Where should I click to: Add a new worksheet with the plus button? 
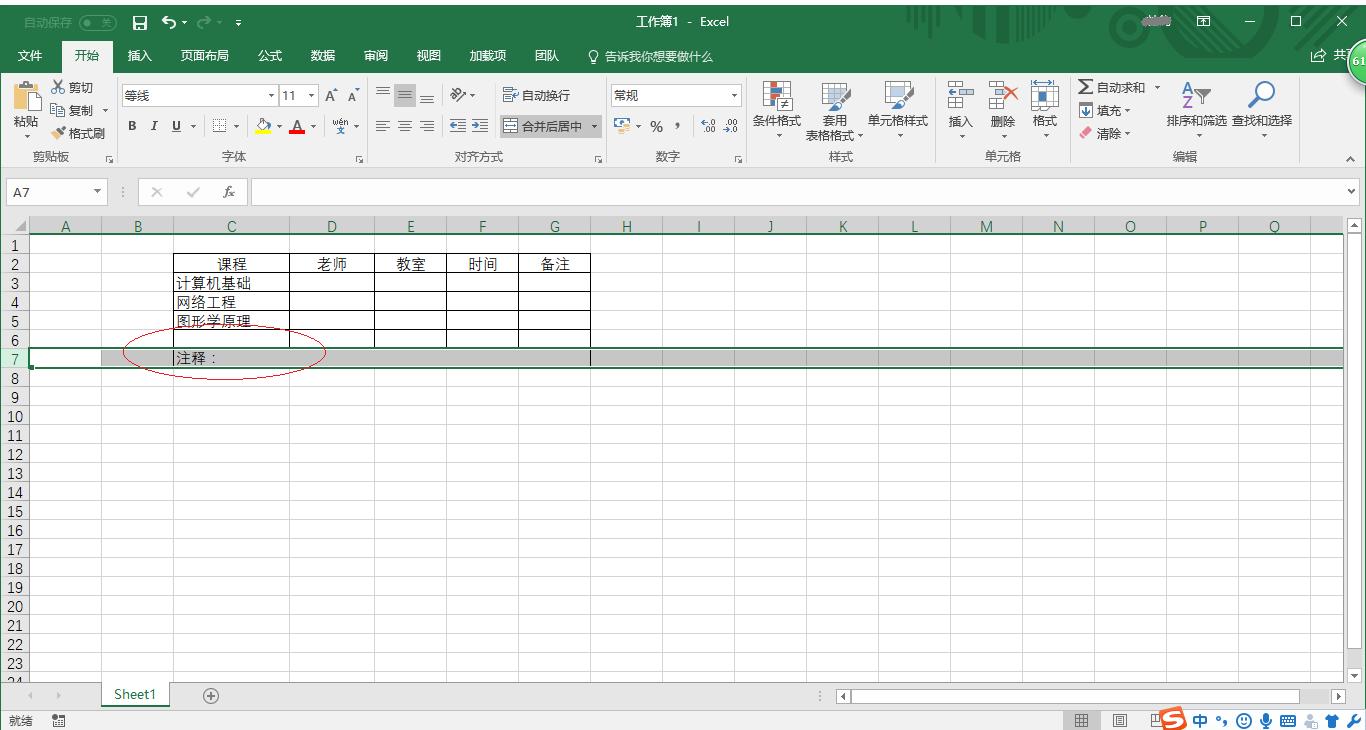pos(210,694)
